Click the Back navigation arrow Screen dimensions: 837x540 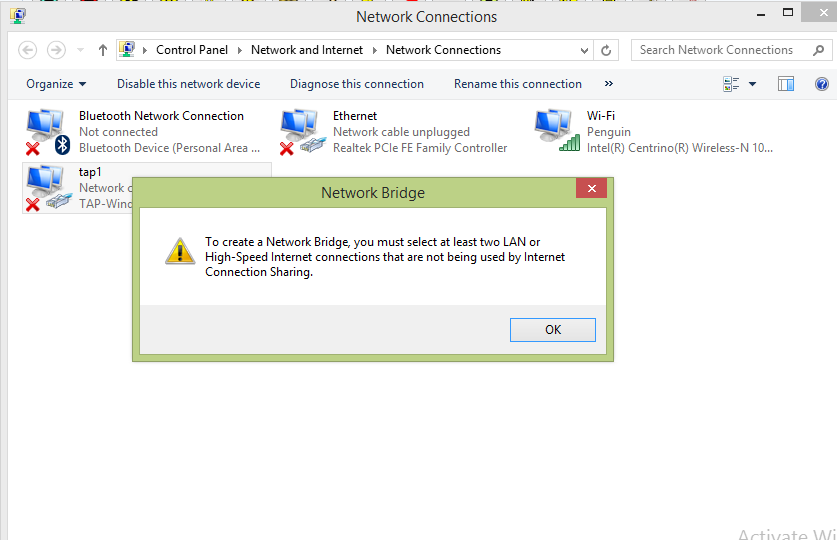pos(28,50)
